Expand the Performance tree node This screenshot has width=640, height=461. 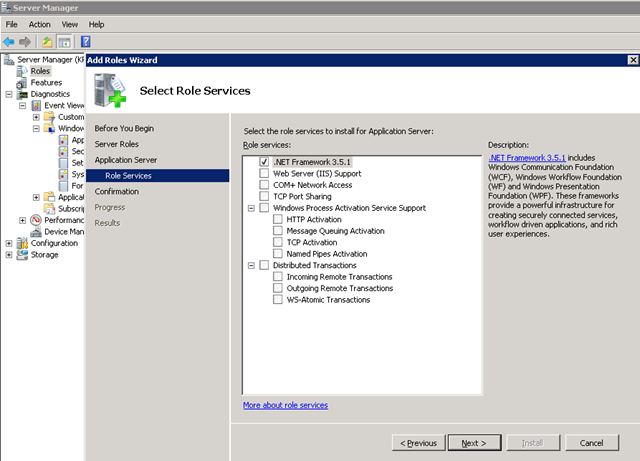click(22, 220)
